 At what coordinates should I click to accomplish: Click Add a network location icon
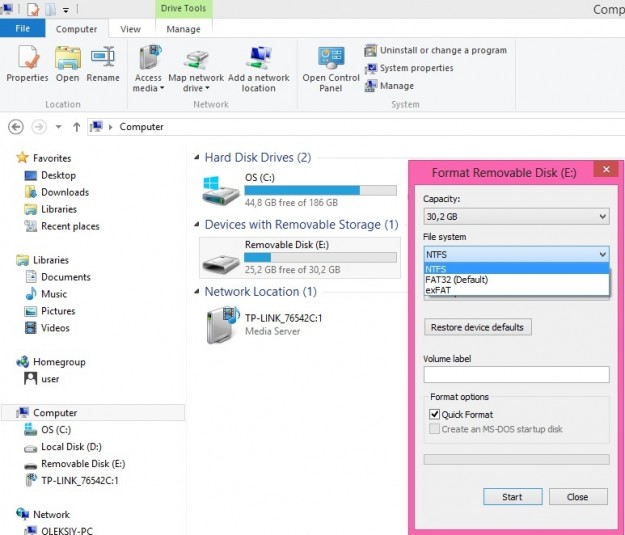coord(258,58)
